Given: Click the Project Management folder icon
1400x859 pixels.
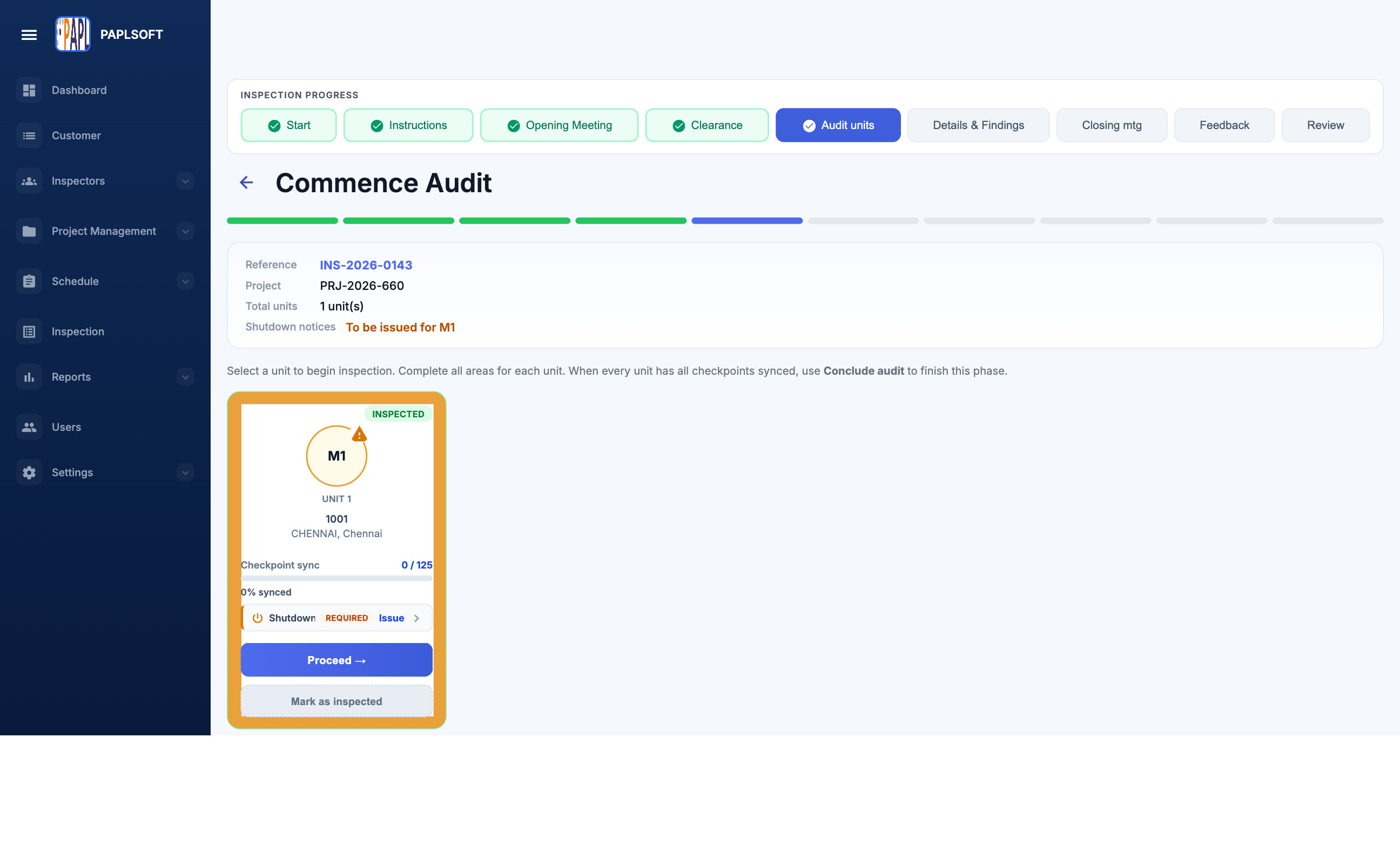Looking at the screenshot, I should click(29, 231).
